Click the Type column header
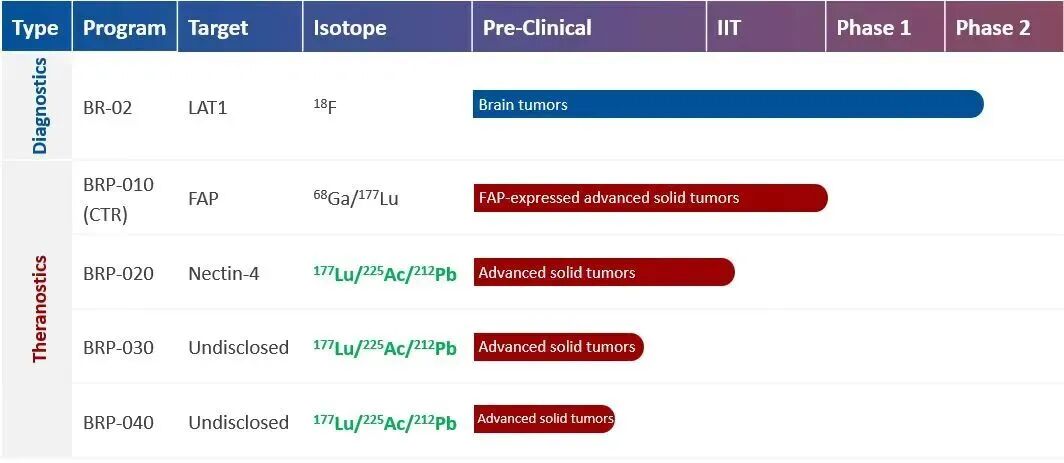 [36, 27]
